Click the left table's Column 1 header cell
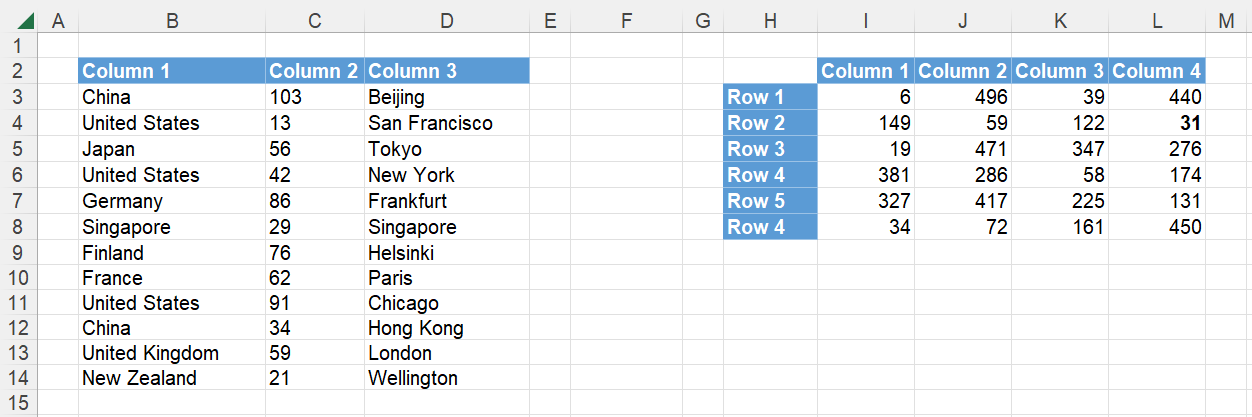The width and height of the screenshot is (1252, 417). (x=171, y=71)
